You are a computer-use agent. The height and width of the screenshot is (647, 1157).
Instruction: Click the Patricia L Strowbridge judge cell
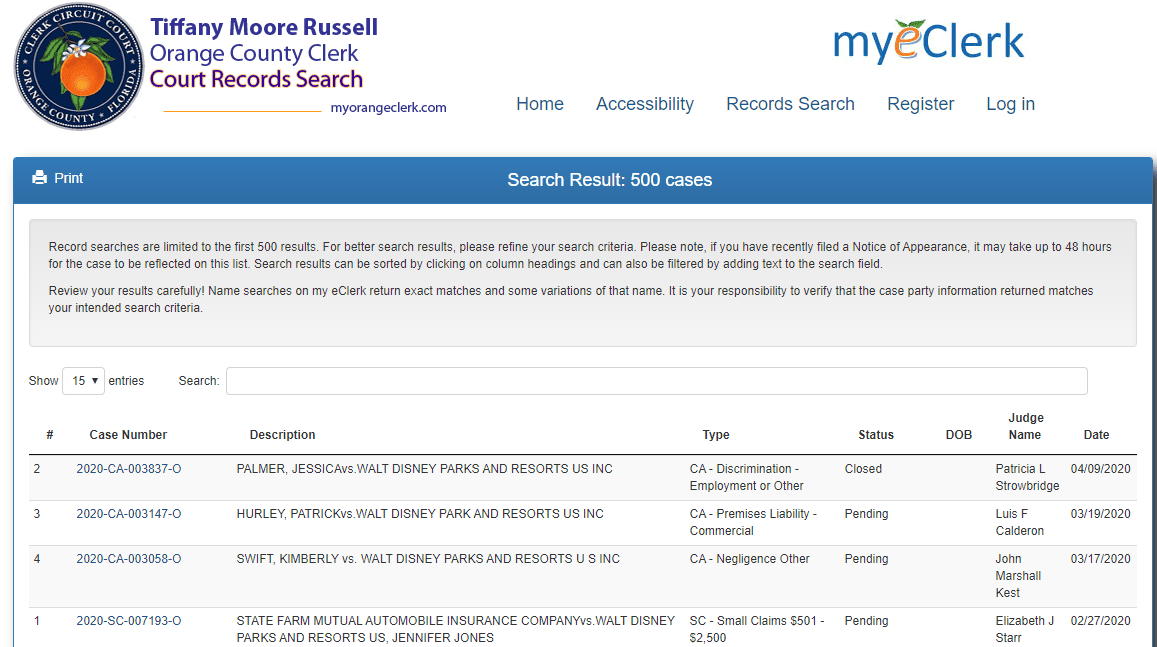(1027, 477)
